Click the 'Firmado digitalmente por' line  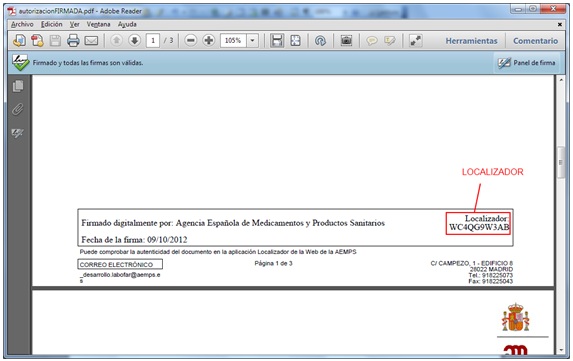pyautogui.click(x=233, y=223)
